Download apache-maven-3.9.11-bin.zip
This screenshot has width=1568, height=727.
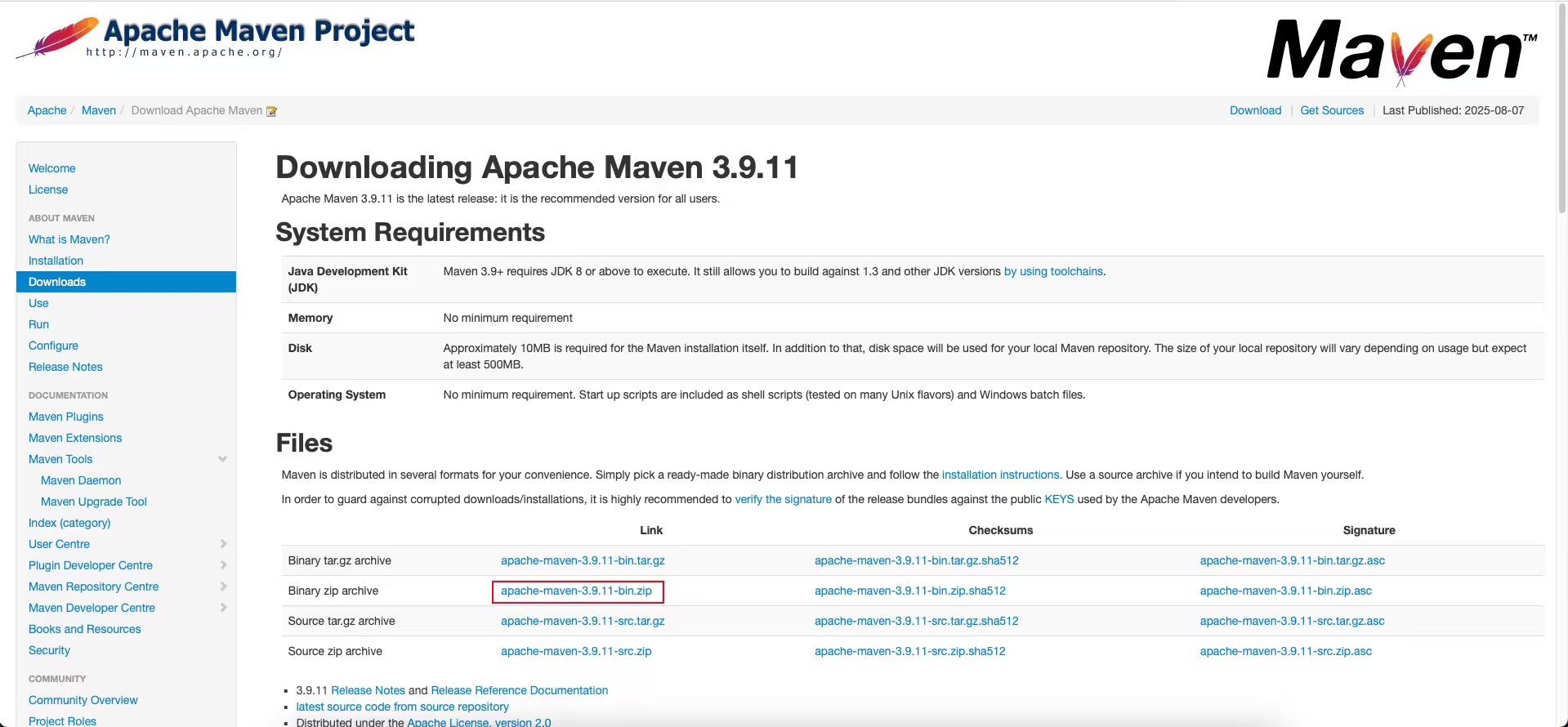point(576,591)
